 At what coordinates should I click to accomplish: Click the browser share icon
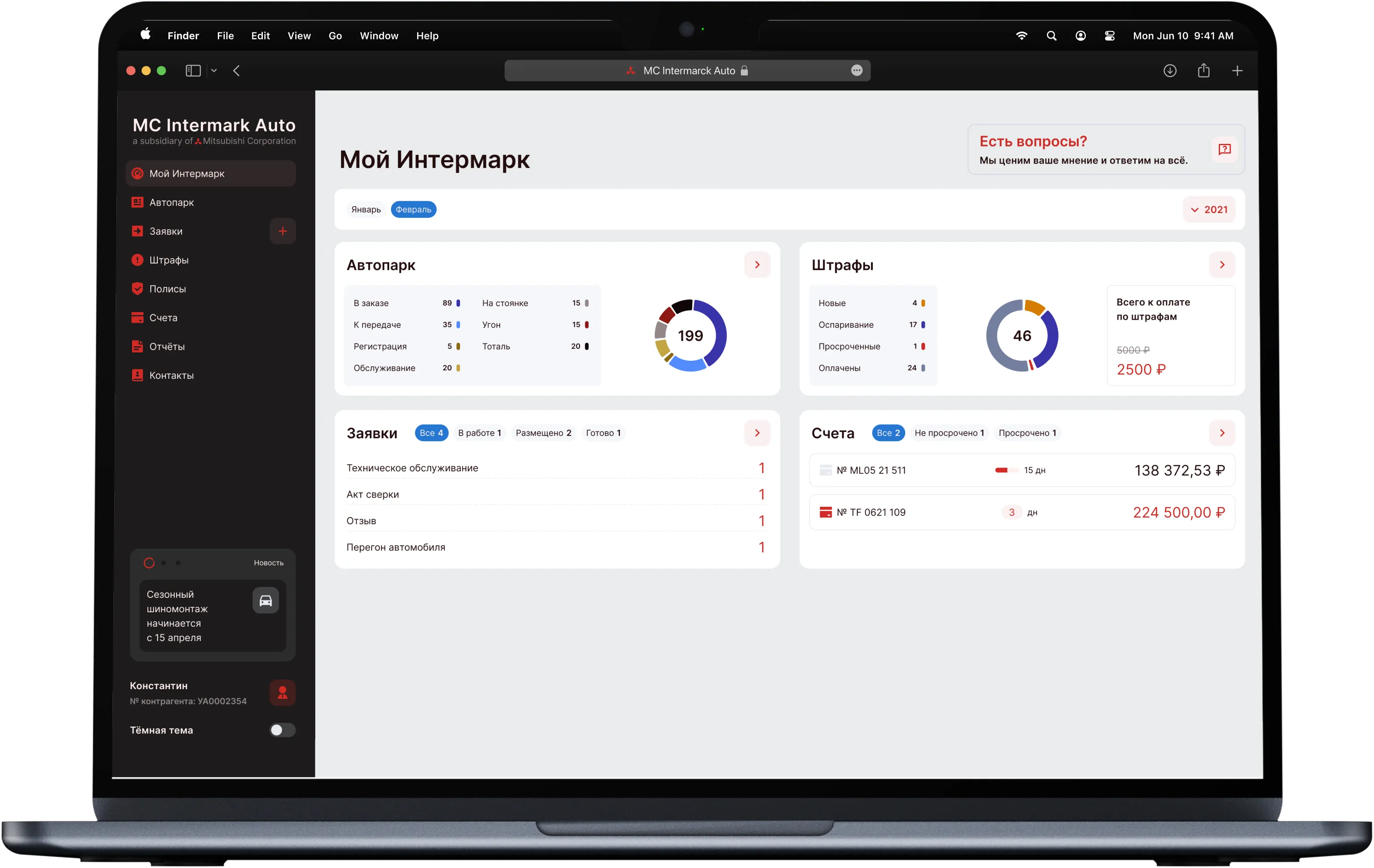point(1203,70)
